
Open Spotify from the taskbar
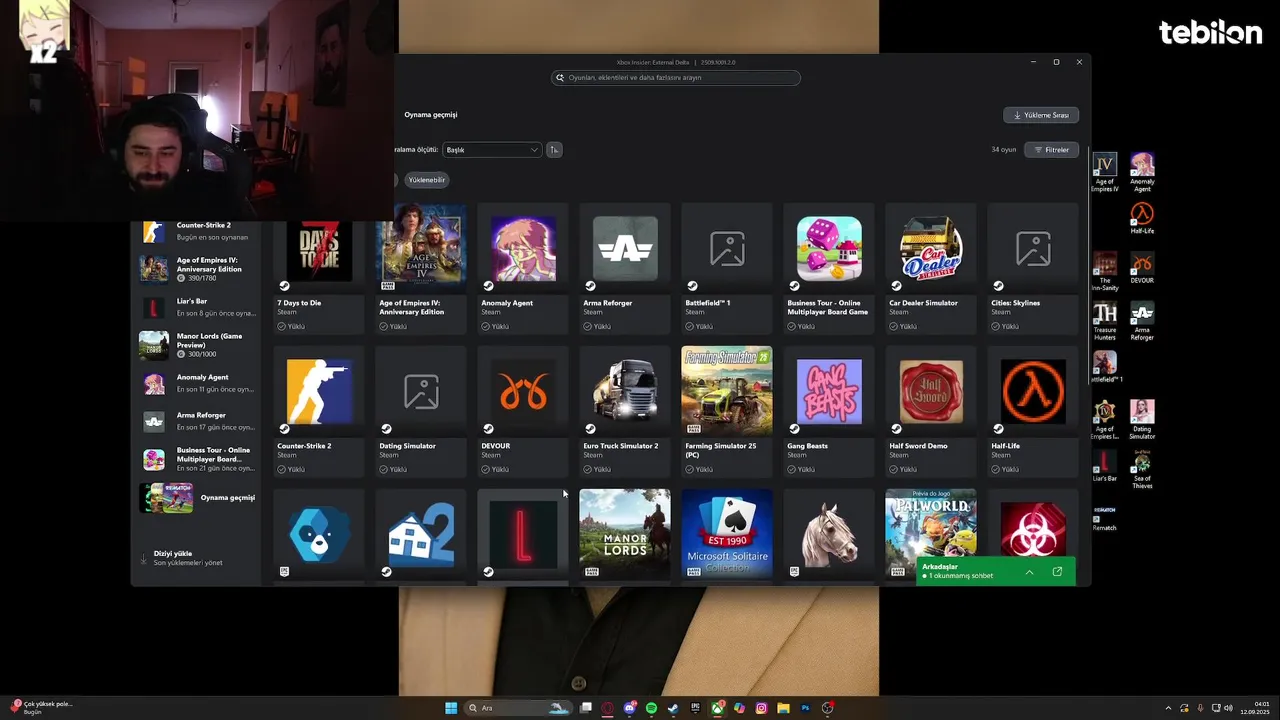pos(651,708)
